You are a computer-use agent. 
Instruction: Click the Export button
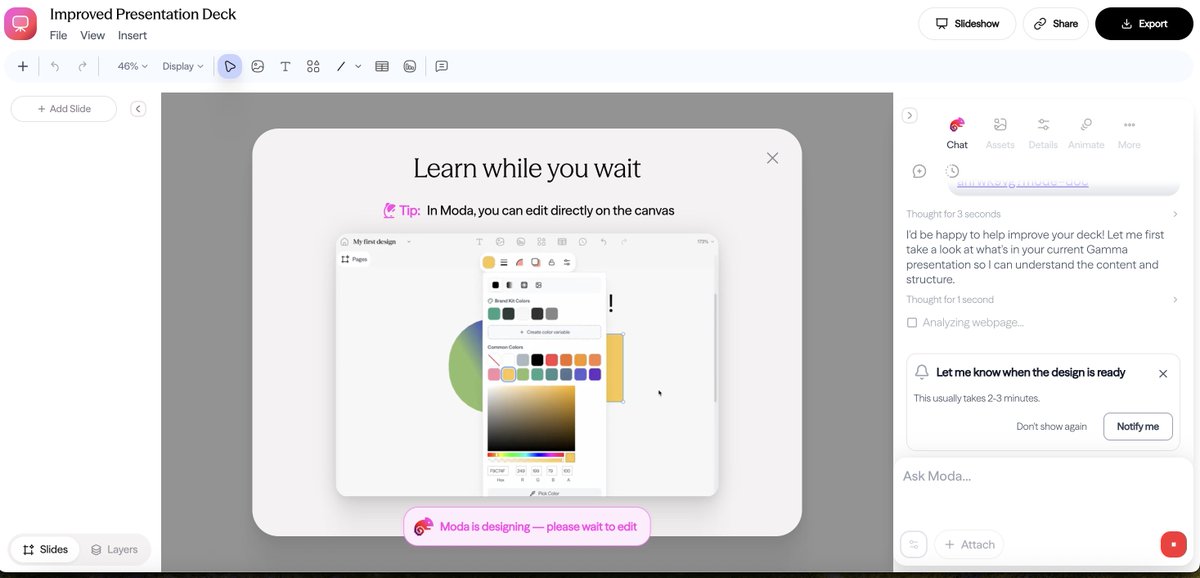pyautogui.click(x=1144, y=24)
